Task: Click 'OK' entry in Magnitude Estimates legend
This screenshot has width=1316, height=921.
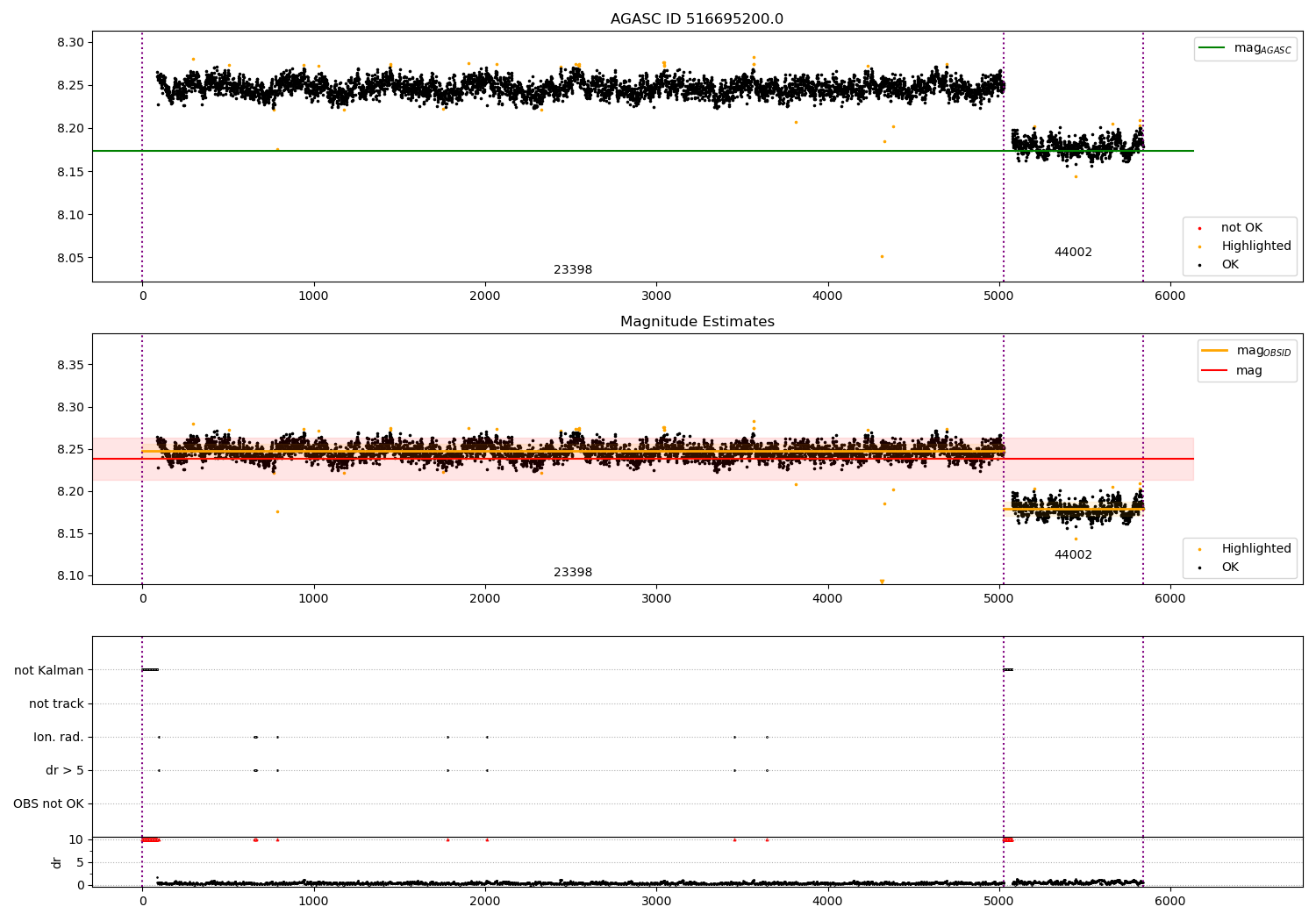Action: pyautogui.click(x=1230, y=568)
